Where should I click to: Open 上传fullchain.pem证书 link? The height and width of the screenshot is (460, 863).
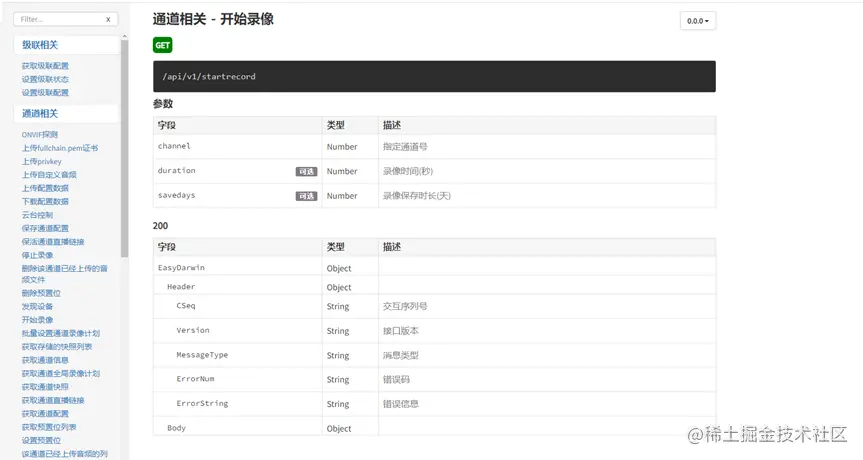tap(60, 148)
